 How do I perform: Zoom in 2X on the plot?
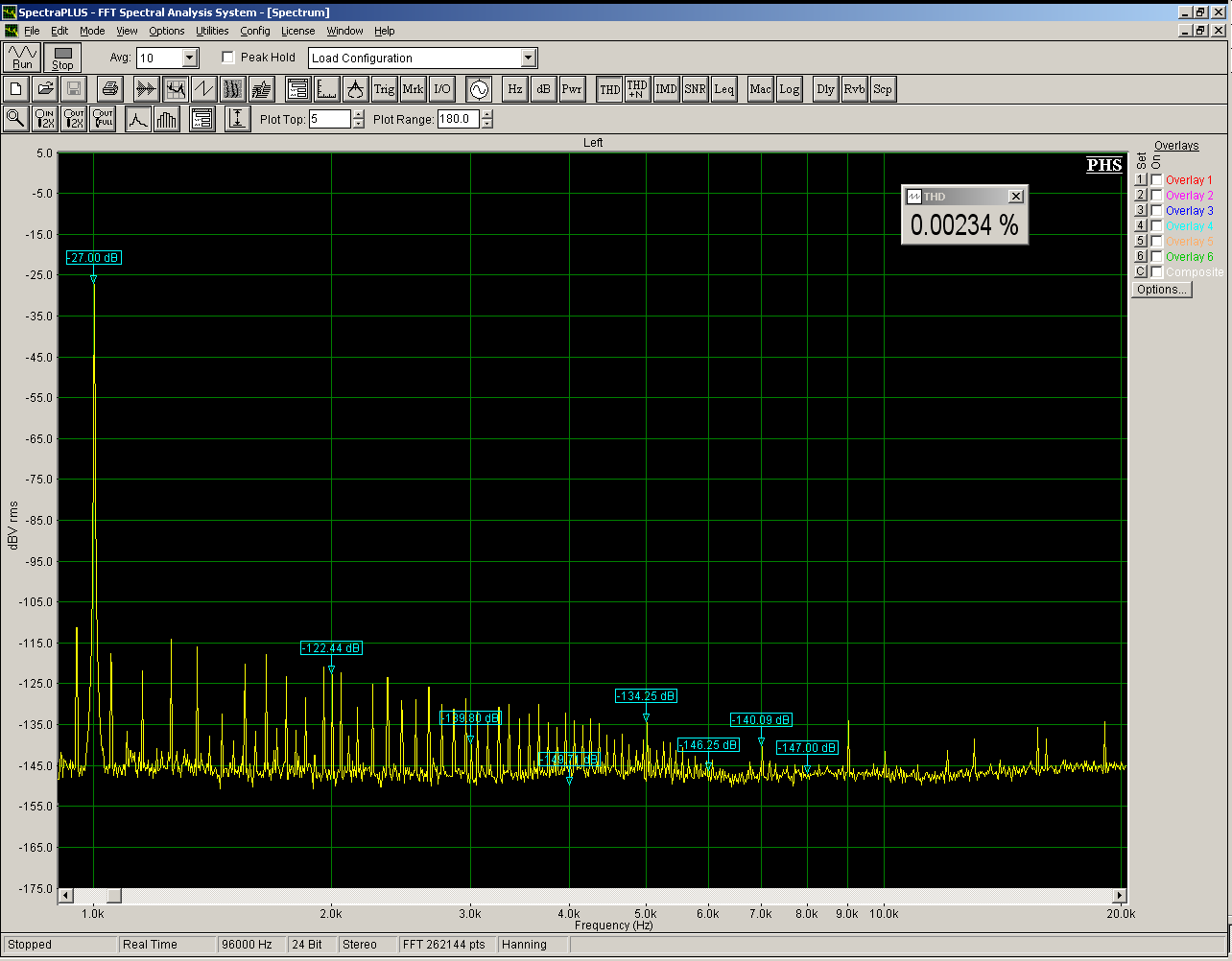click(x=45, y=119)
